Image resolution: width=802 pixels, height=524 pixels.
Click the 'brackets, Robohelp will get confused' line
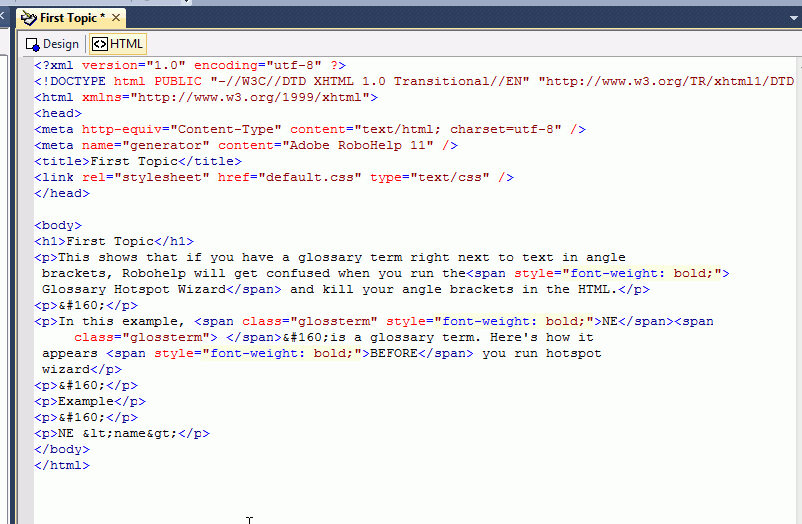point(386,273)
